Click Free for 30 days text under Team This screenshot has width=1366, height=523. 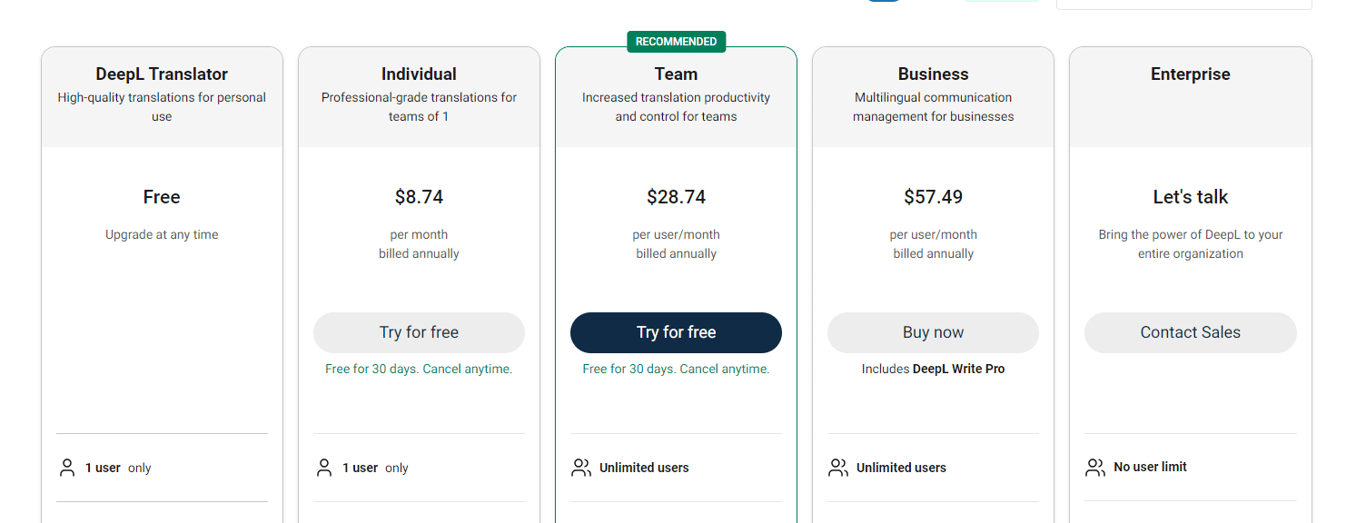[x=676, y=369]
